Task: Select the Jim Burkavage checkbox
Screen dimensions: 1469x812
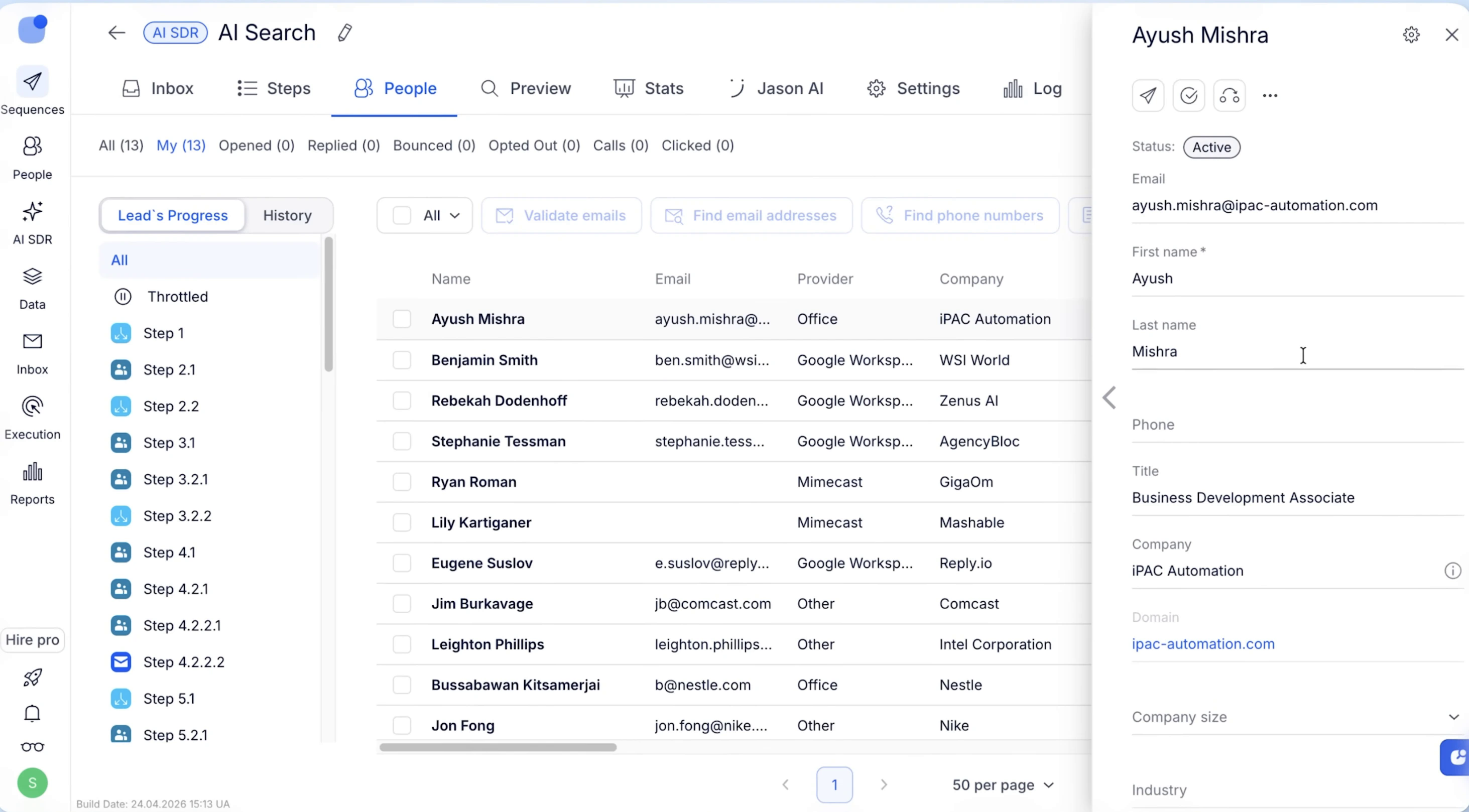Action: click(402, 603)
